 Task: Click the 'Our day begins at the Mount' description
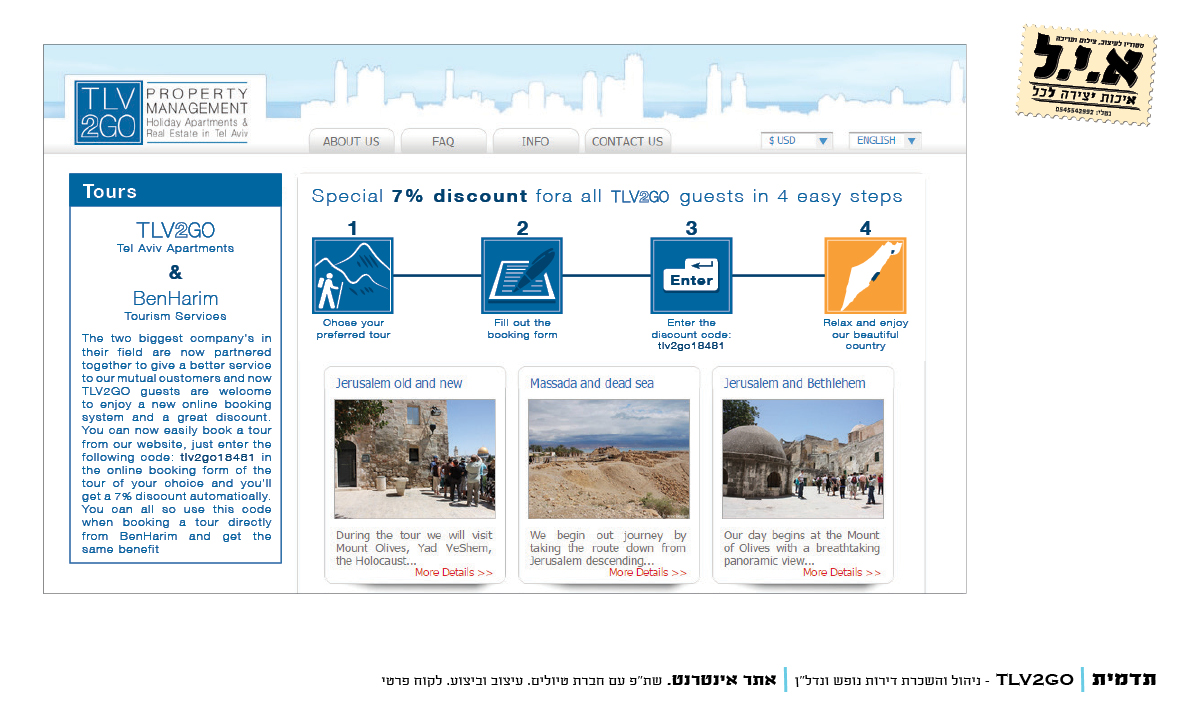point(801,548)
